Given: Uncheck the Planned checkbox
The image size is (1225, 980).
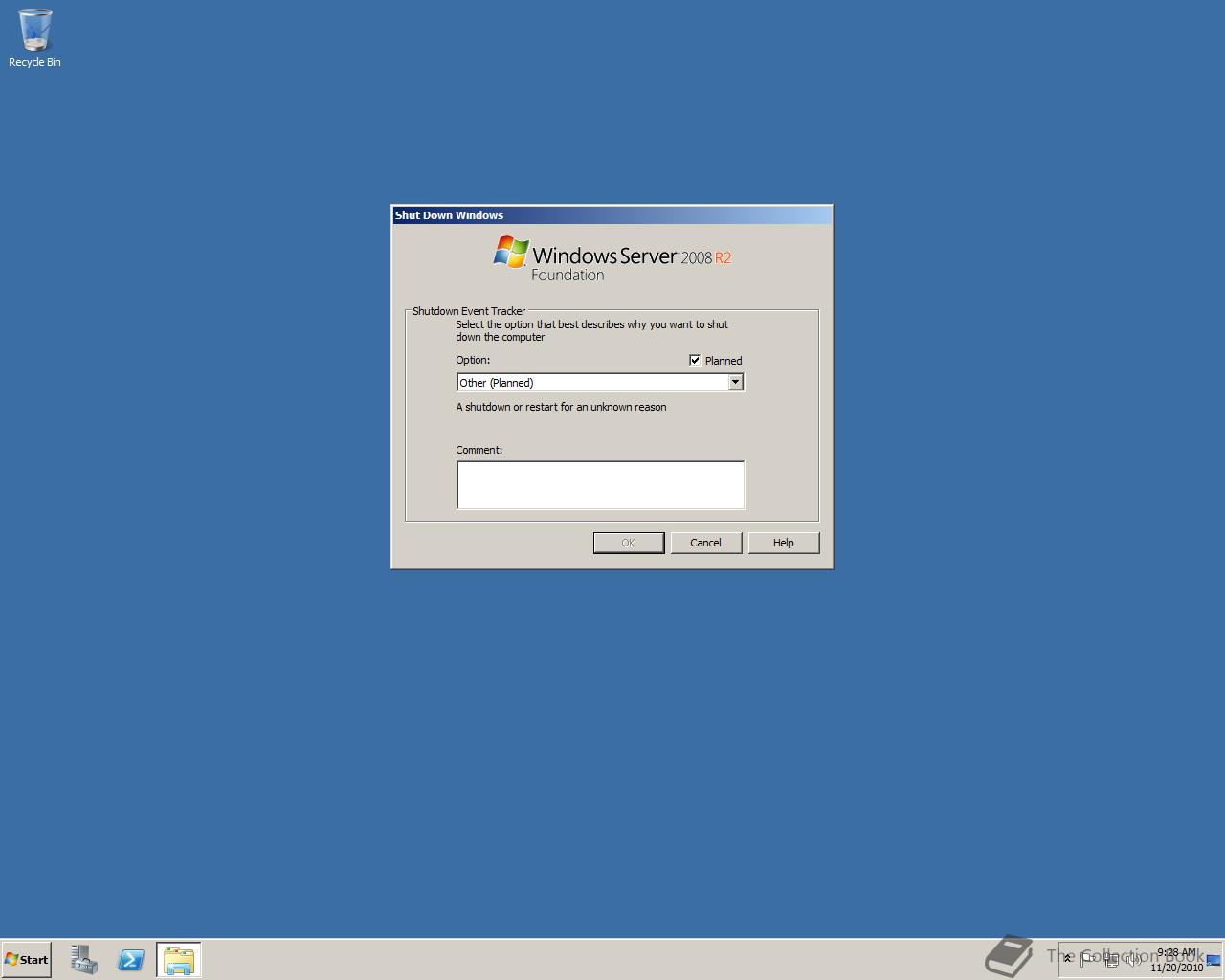Looking at the screenshot, I should pos(695,361).
